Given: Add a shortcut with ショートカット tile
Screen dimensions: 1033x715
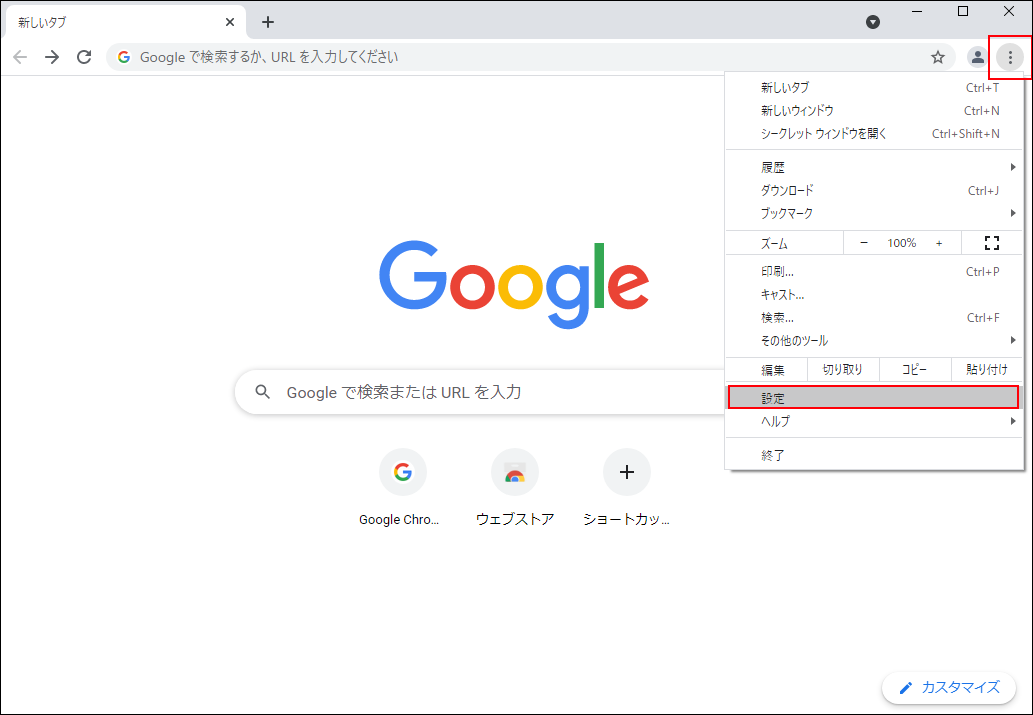Looking at the screenshot, I should pyautogui.click(x=626, y=473).
